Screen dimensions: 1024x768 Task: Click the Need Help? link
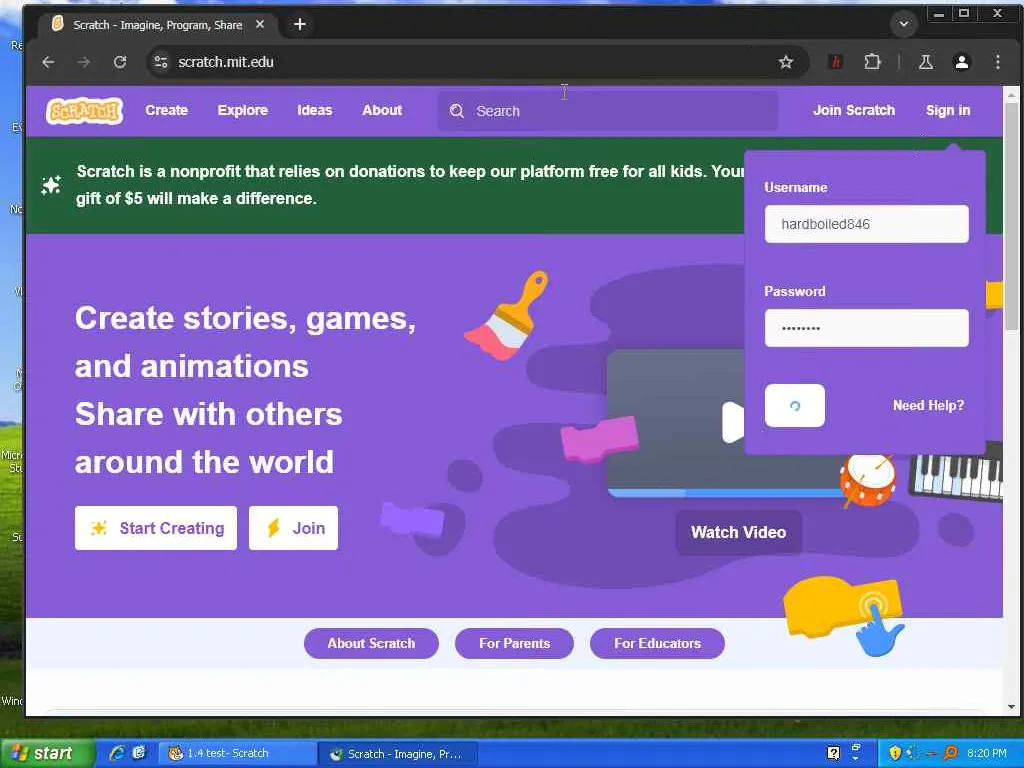pos(928,406)
